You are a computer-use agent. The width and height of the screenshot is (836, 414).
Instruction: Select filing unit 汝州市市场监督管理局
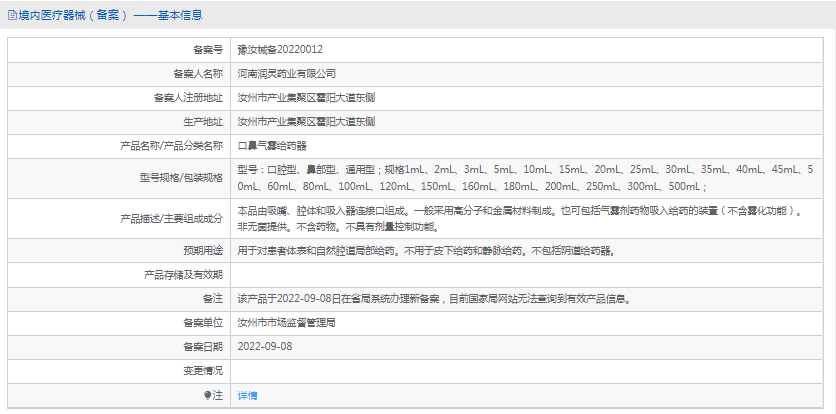click(286, 323)
